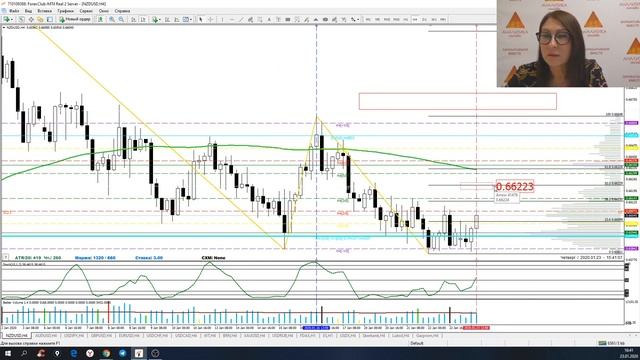Toggle chart auto scroll

pos(133,19)
